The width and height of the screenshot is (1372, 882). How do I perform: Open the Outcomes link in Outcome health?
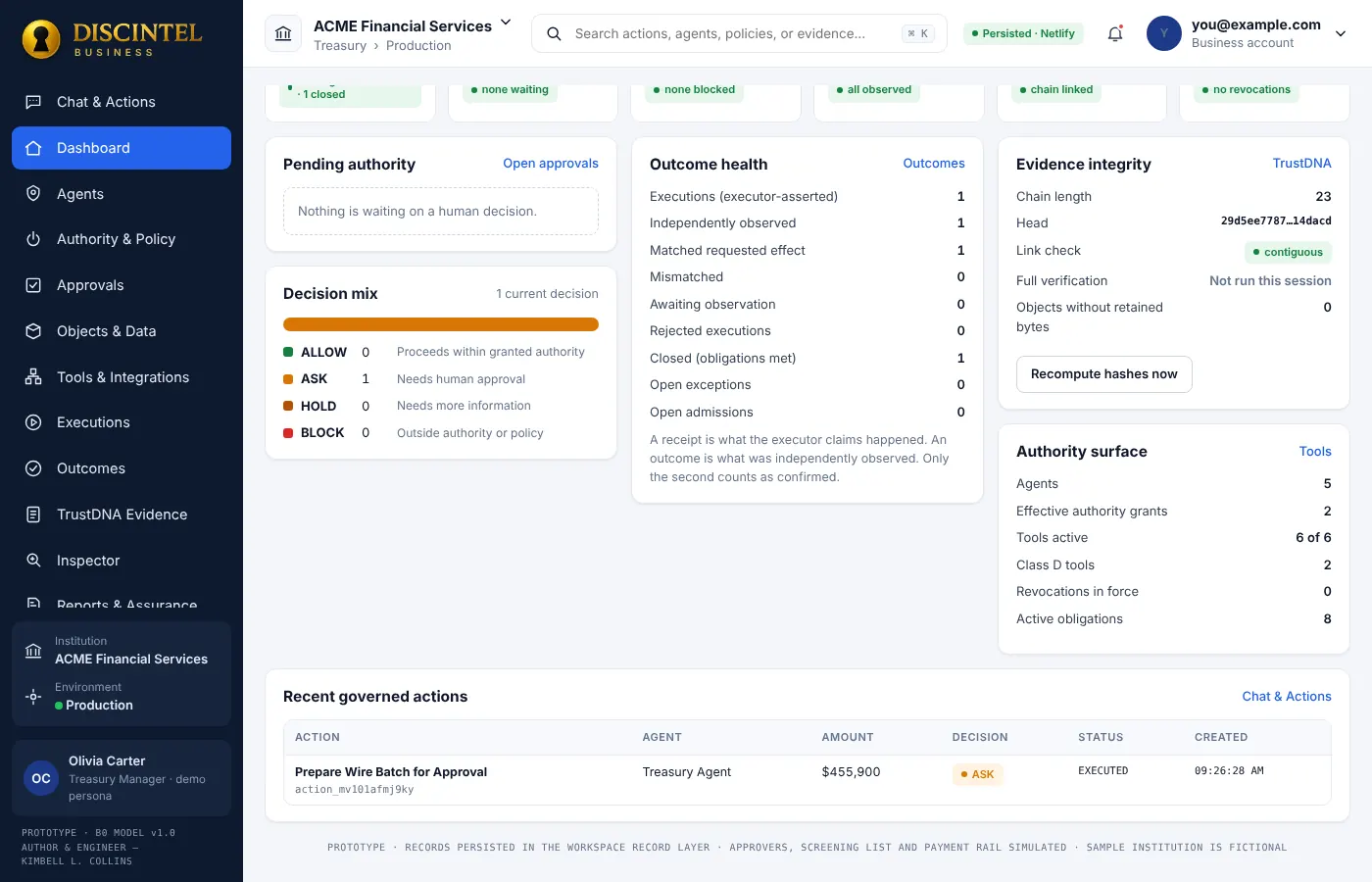click(934, 164)
